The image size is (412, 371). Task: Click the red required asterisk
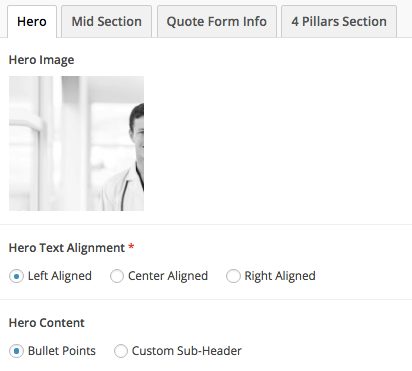point(131,247)
